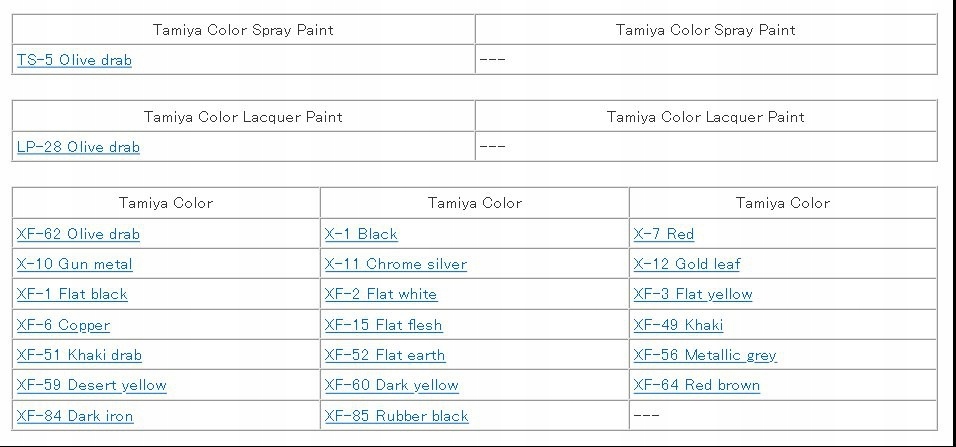The image size is (956, 447).
Task: Open the XF-52 Flat earth link
Action: click(384, 355)
